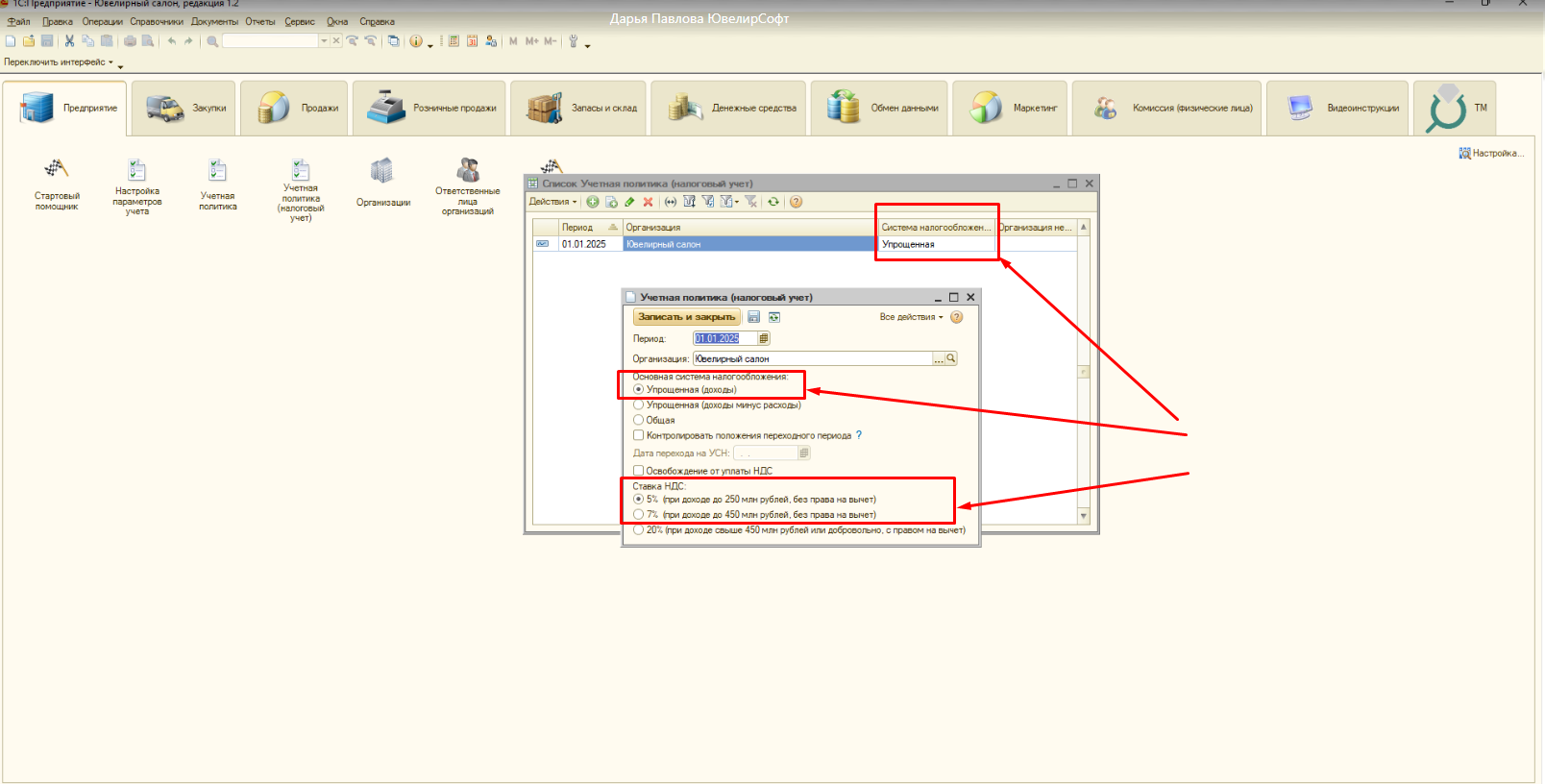The height and width of the screenshot is (784, 1545).
Task: Click the user list icon in main toolbar
Action: pos(491,41)
